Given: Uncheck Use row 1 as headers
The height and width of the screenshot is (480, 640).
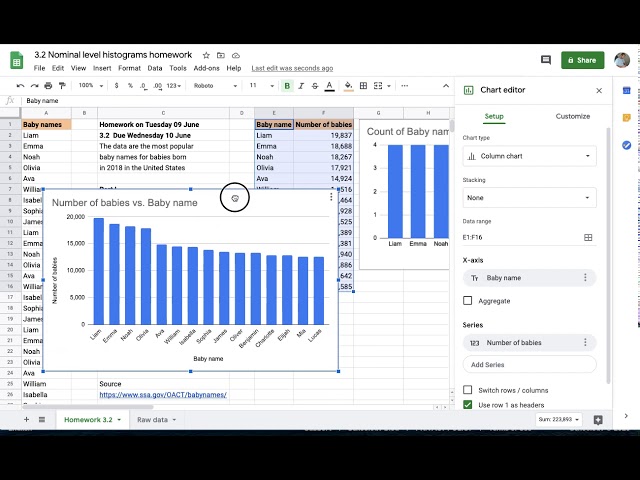Looking at the screenshot, I should [x=468, y=405].
